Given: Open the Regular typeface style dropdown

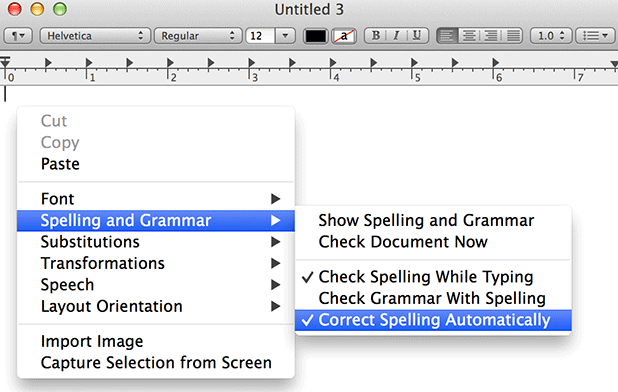Looking at the screenshot, I should 197,36.
